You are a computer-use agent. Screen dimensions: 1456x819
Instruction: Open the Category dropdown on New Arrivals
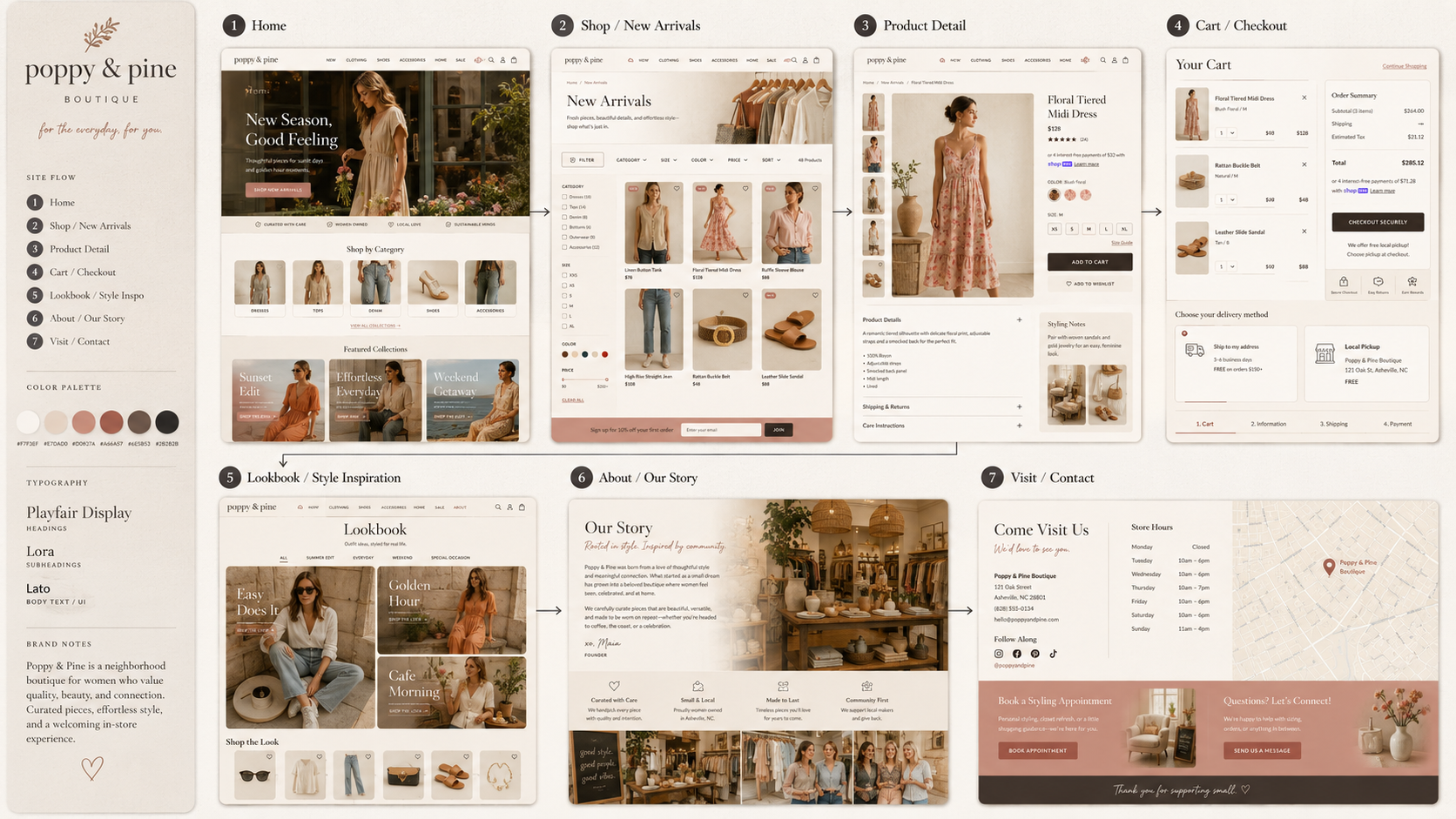click(x=631, y=160)
